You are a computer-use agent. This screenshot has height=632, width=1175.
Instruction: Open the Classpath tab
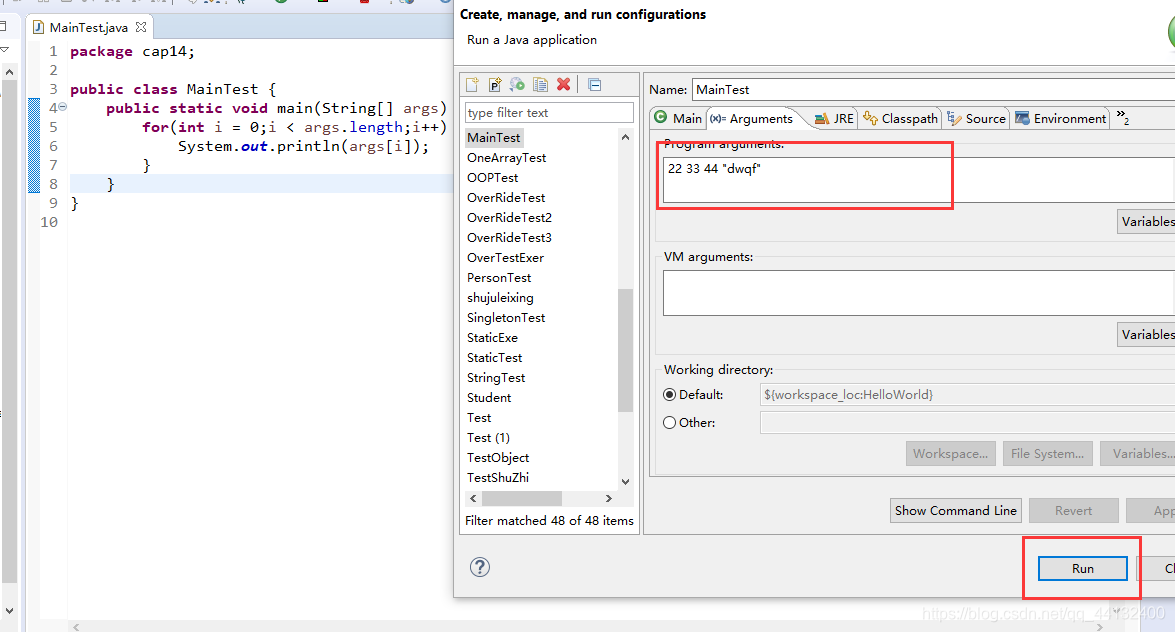(901, 118)
